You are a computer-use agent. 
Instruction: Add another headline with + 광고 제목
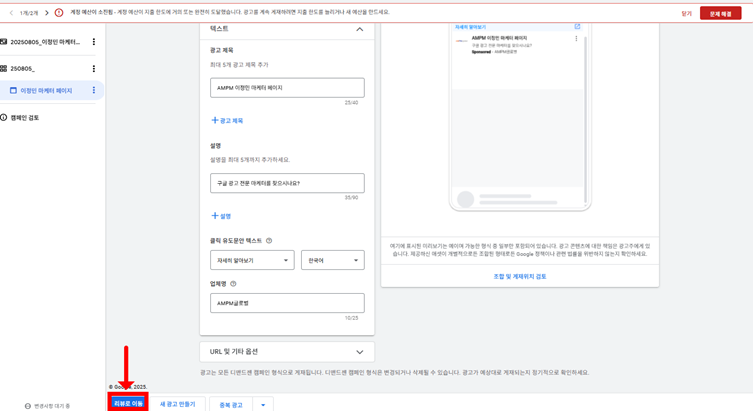[x=227, y=121]
